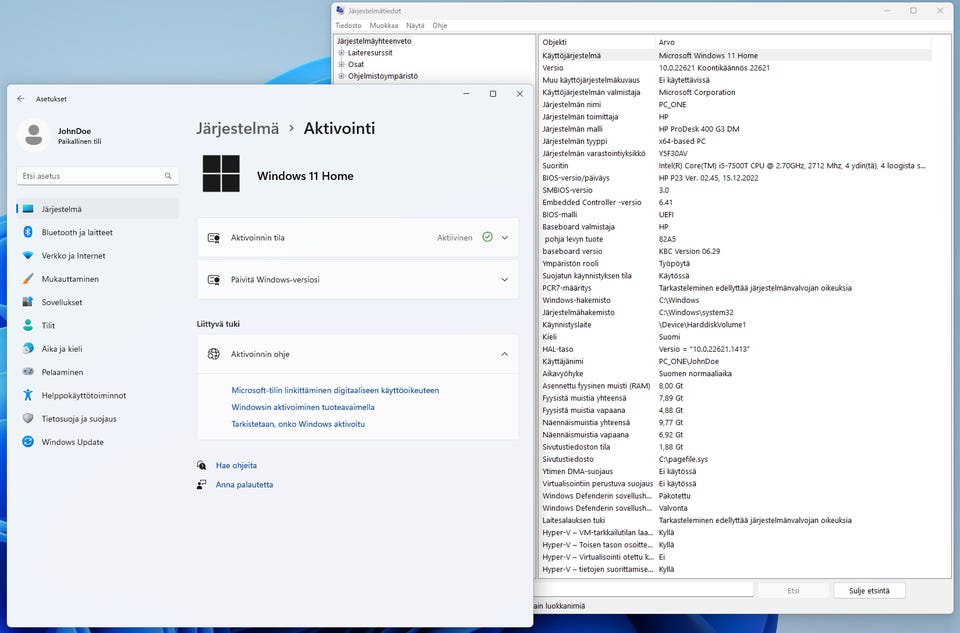The width and height of the screenshot is (960, 633).
Task: Collapse the Aktivoinnin ohje section chevron
Action: [504, 354]
